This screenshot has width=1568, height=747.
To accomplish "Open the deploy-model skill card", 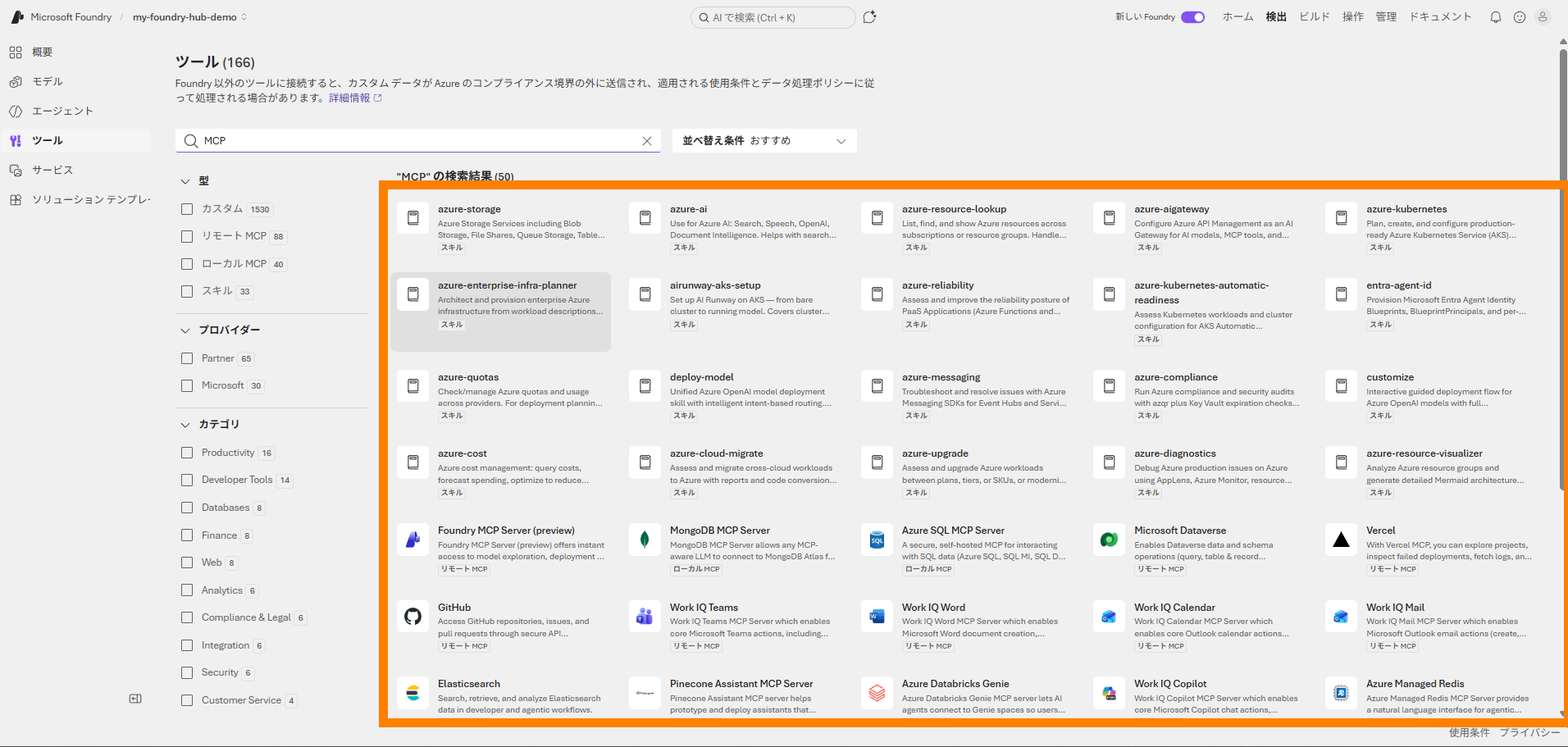I will (732, 399).
